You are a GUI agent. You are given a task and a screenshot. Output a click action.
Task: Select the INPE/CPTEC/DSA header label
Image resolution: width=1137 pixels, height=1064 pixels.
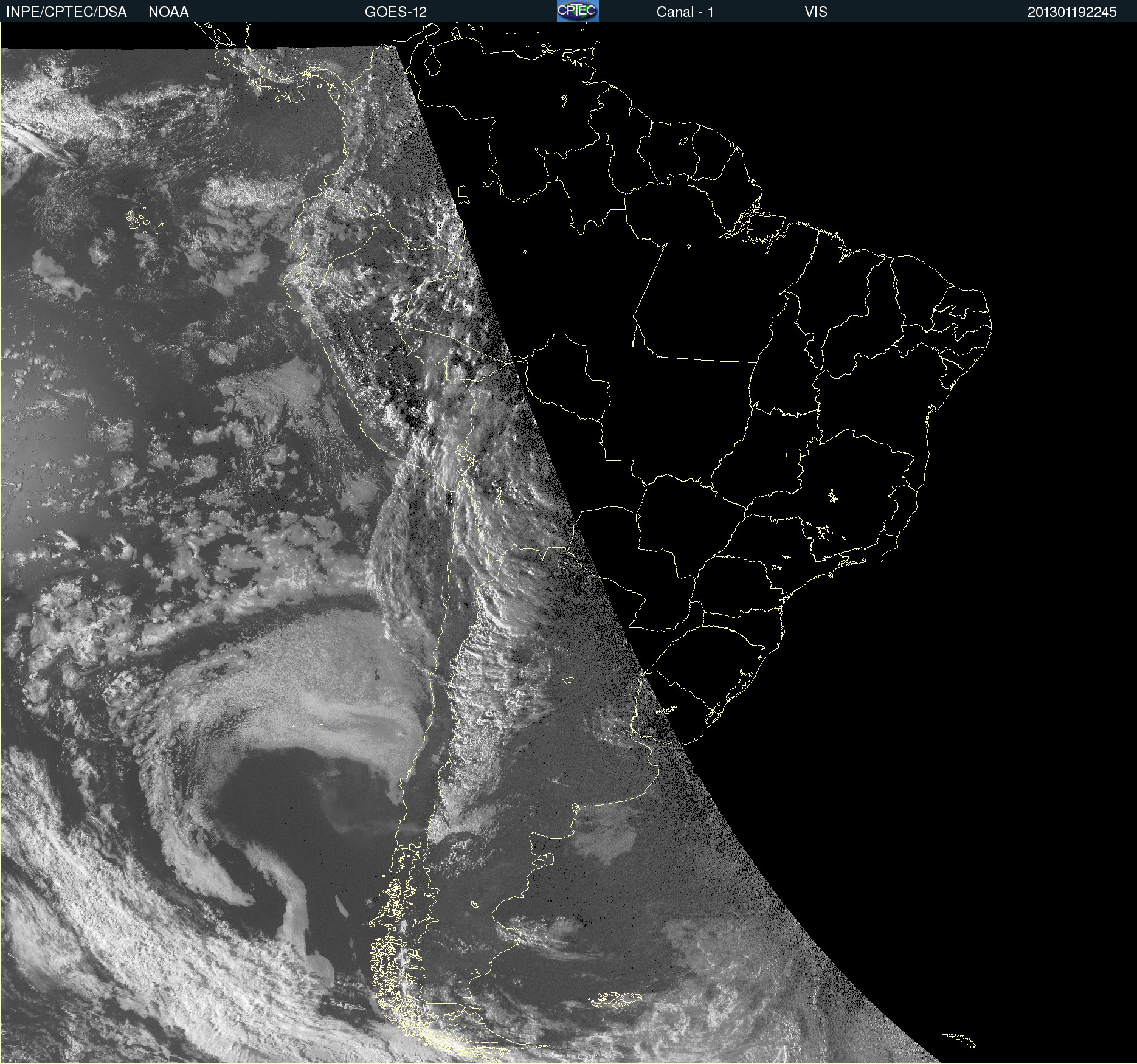pos(66,12)
